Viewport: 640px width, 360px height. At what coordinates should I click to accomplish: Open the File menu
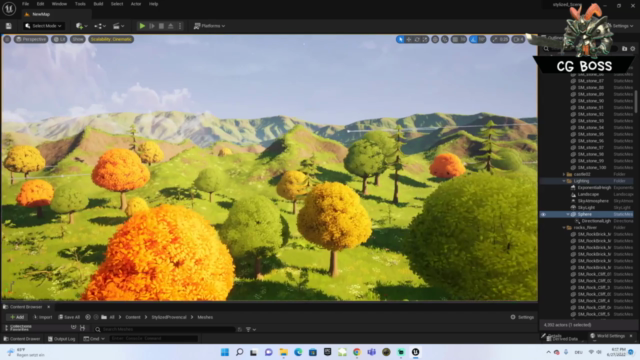25,4
